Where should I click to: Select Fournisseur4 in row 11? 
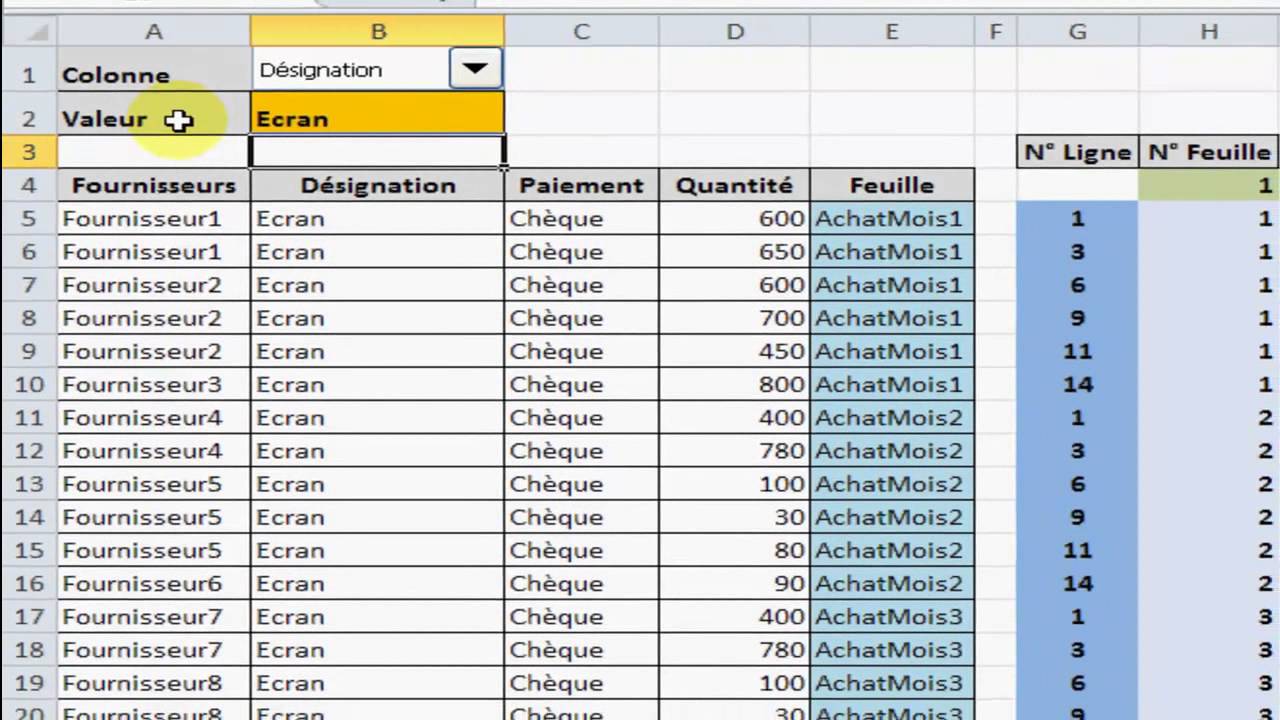tap(154, 417)
